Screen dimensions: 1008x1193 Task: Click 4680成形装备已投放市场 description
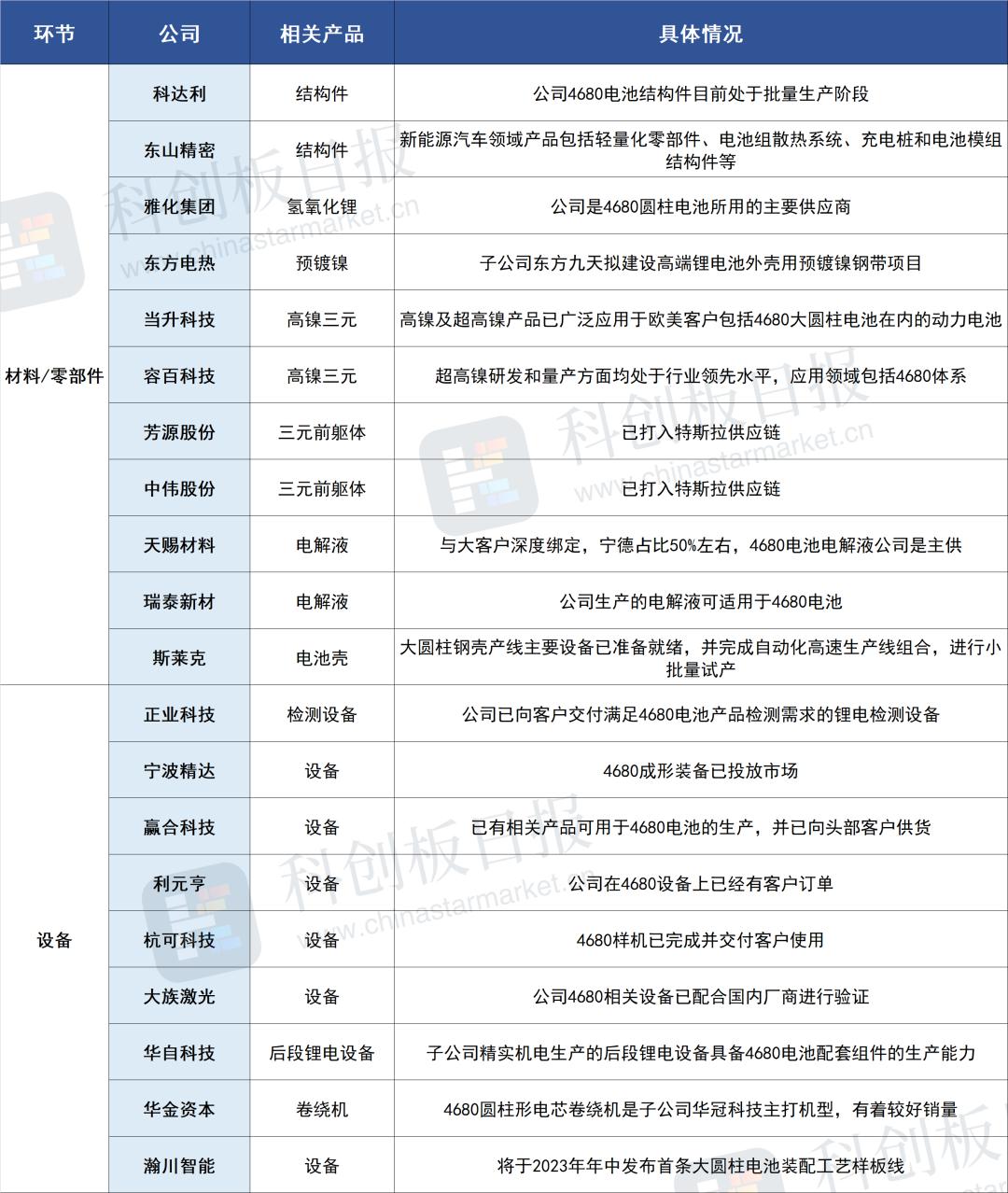701,771
